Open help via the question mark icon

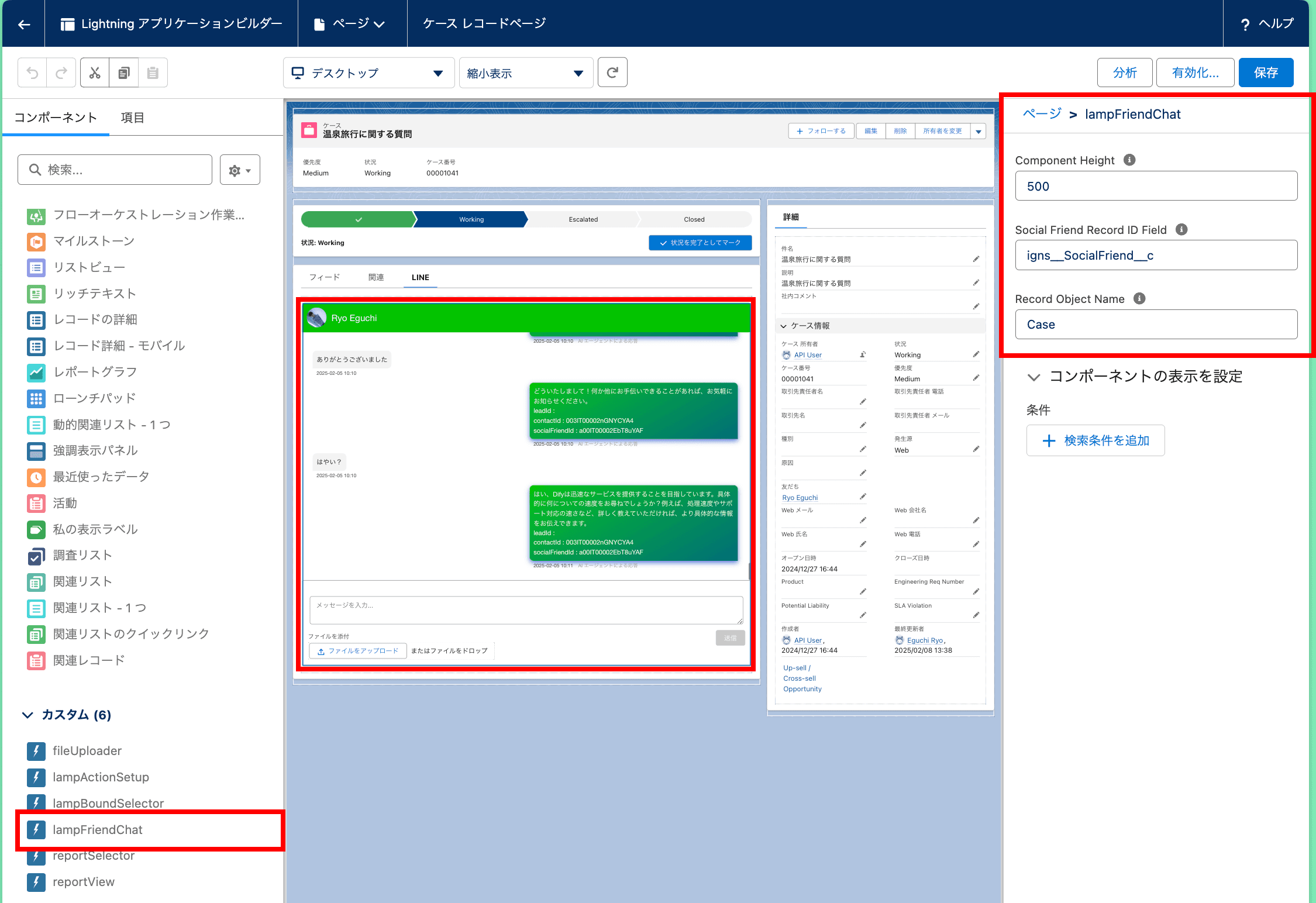(x=1245, y=24)
